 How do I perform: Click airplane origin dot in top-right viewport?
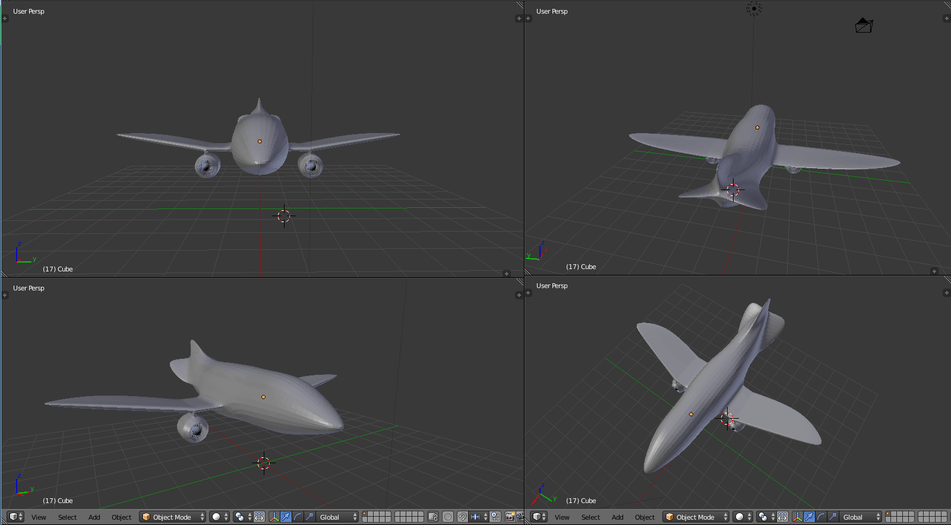pyautogui.click(x=757, y=127)
